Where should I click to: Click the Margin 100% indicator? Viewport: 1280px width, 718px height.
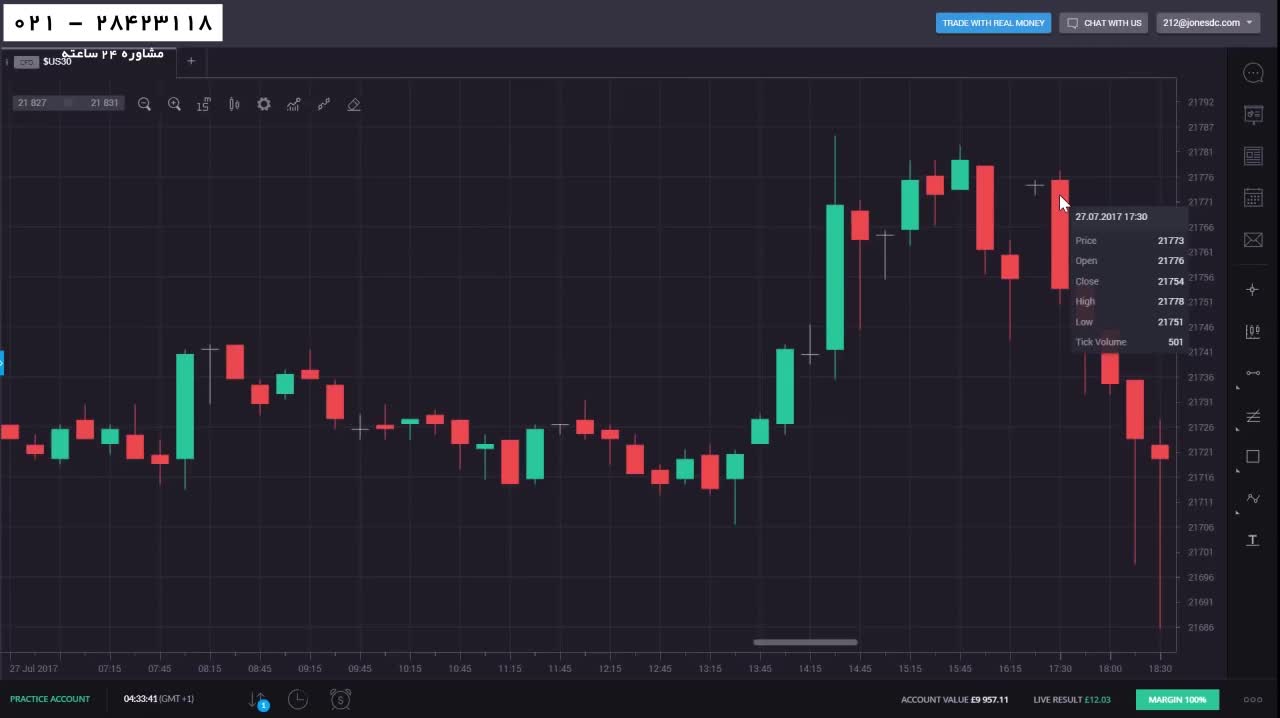click(x=1177, y=700)
